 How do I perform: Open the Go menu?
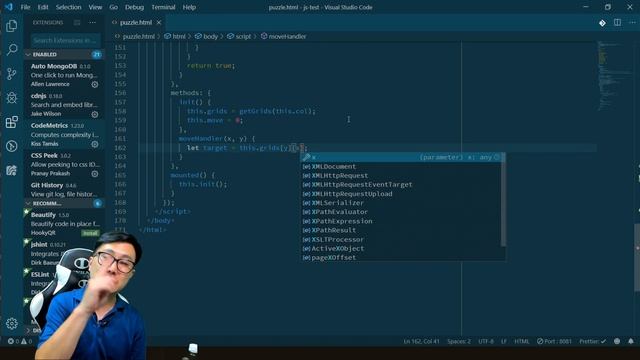113,7
